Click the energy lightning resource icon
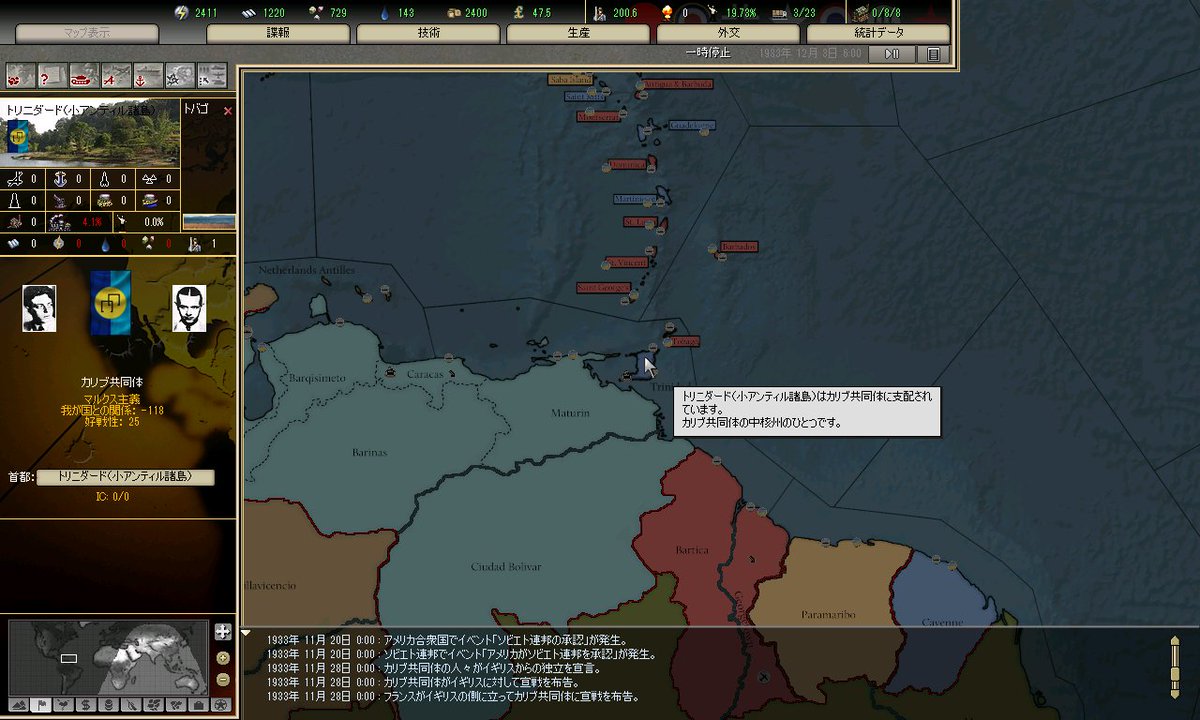Viewport: 1200px width, 720px height. (181, 13)
